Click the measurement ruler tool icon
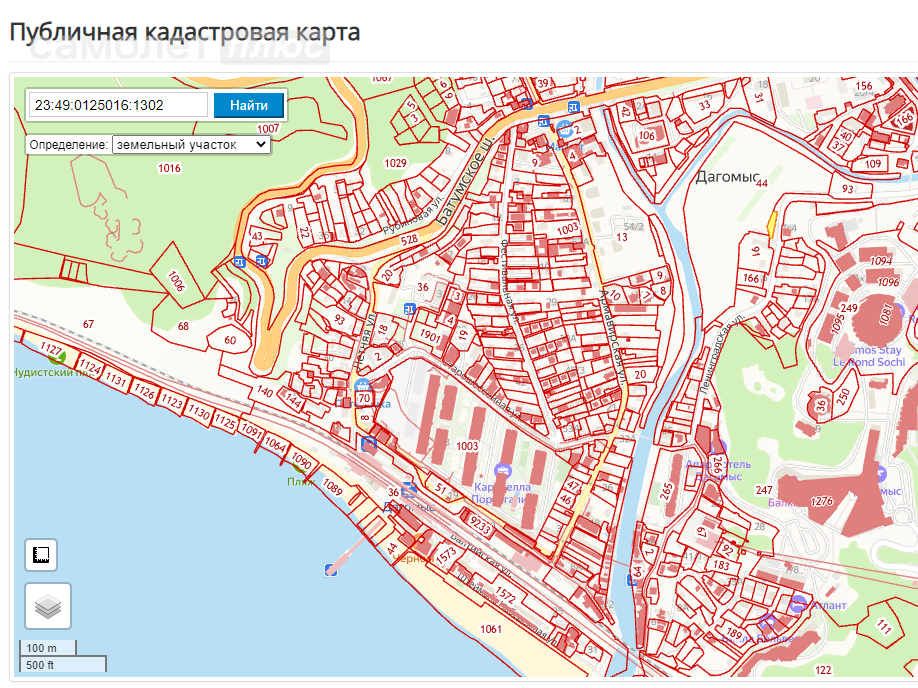 point(41,554)
